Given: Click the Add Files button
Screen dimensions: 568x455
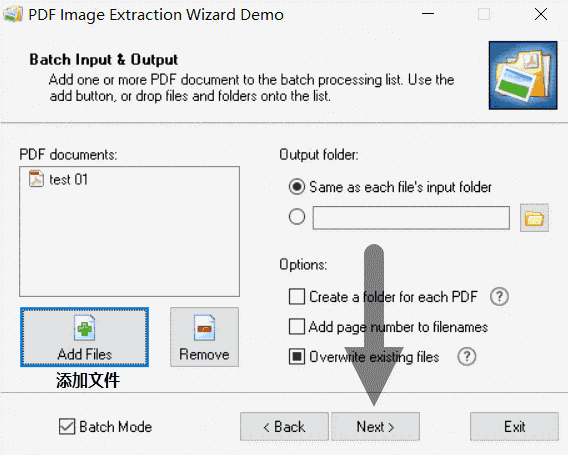Looking at the screenshot, I should point(84,337).
